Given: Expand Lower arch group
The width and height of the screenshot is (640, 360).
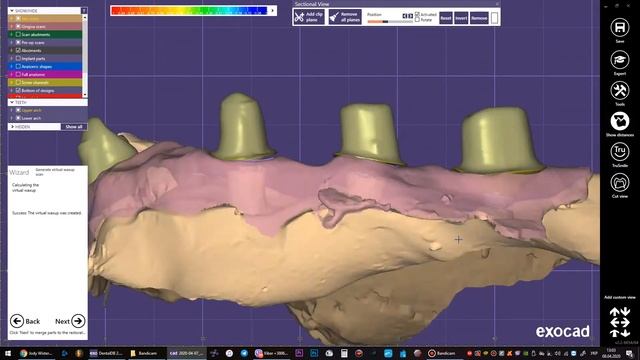Looking at the screenshot, I should click(11, 118).
